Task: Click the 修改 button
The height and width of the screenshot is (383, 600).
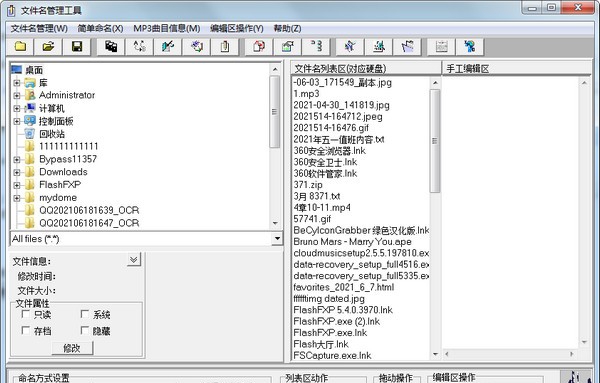Action: tap(72, 348)
